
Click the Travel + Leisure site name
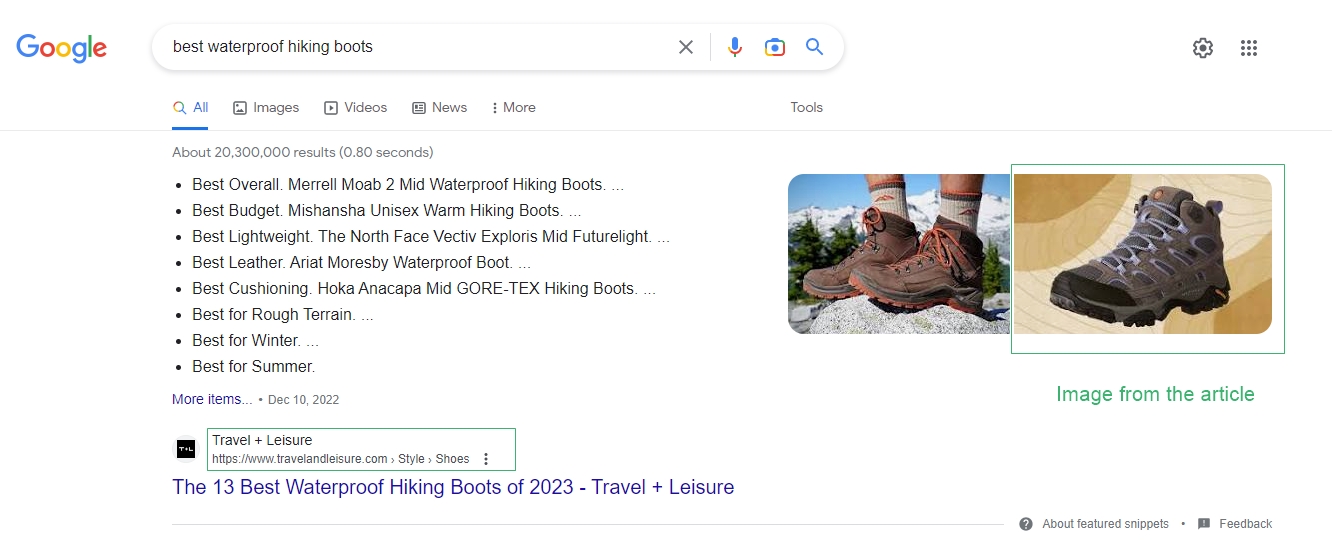[262, 441]
